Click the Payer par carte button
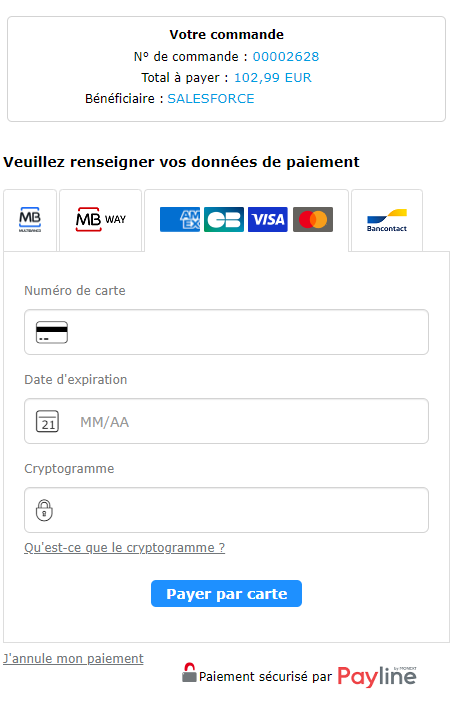Viewport: 455px width, 710px height. coord(226,594)
